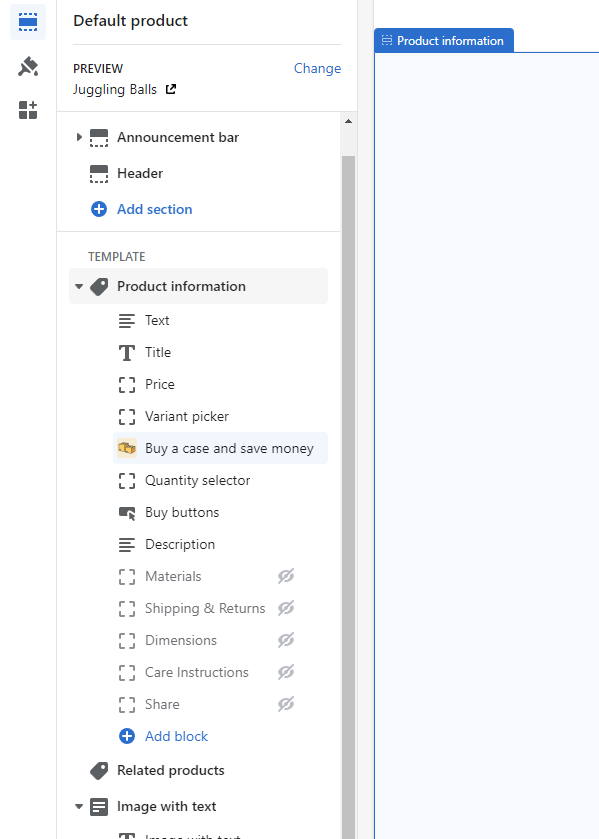Open the App embeds icon

coord(28,110)
